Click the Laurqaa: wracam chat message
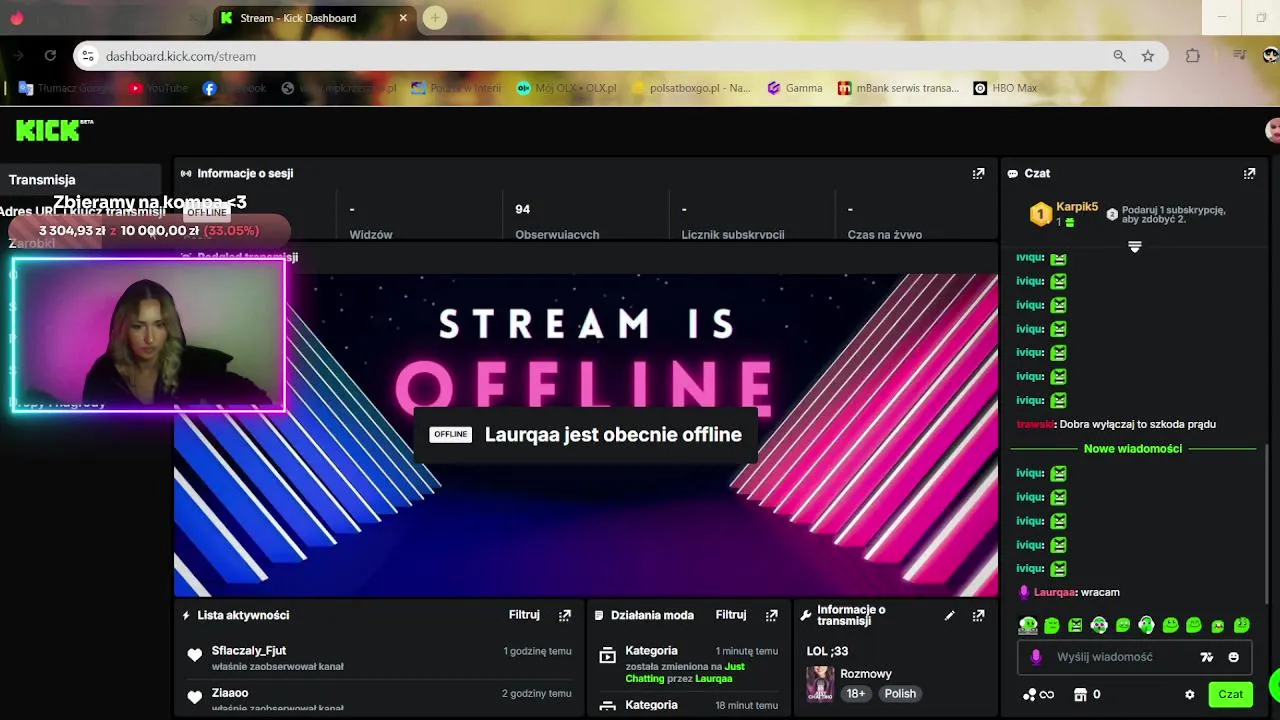This screenshot has width=1280, height=720. pos(1068,592)
